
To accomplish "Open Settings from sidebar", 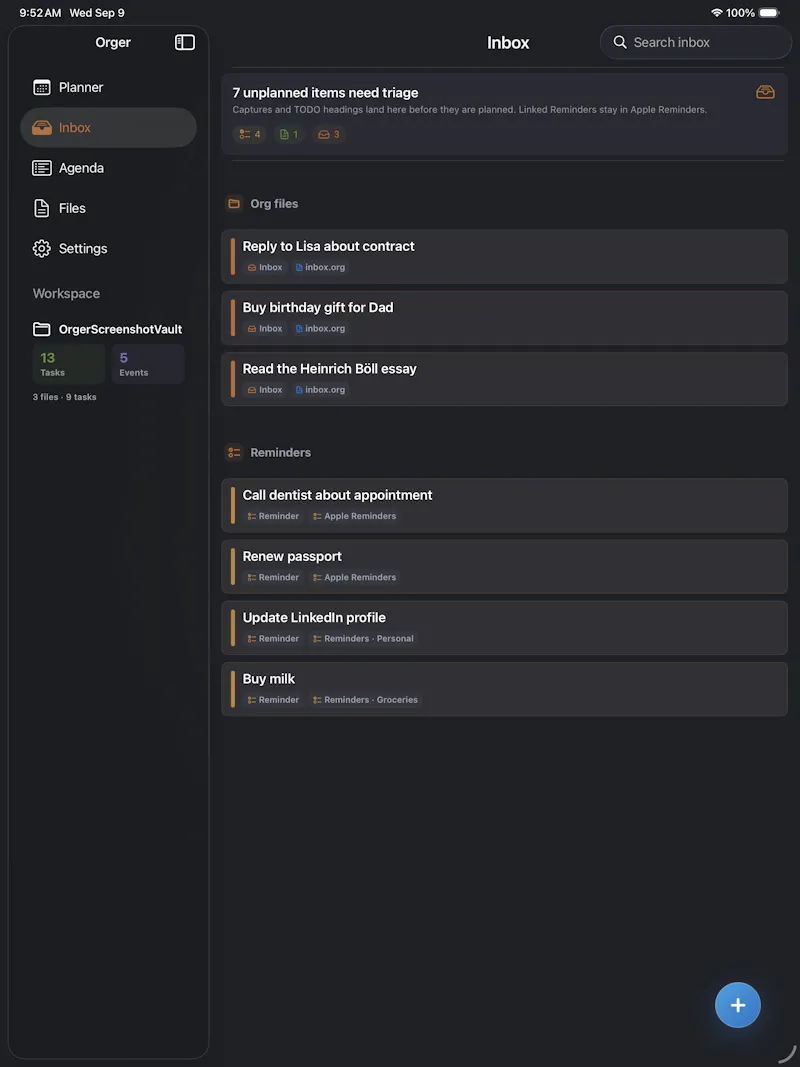I will click(x=109, y=248).
